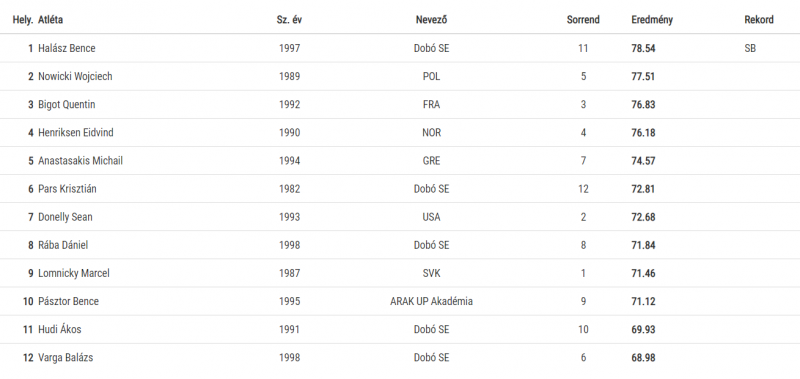This screenshot has width=800, height=379.
Task: Open athlete Halász Bence
Action: pyautogui.click(x=67, y=48)
